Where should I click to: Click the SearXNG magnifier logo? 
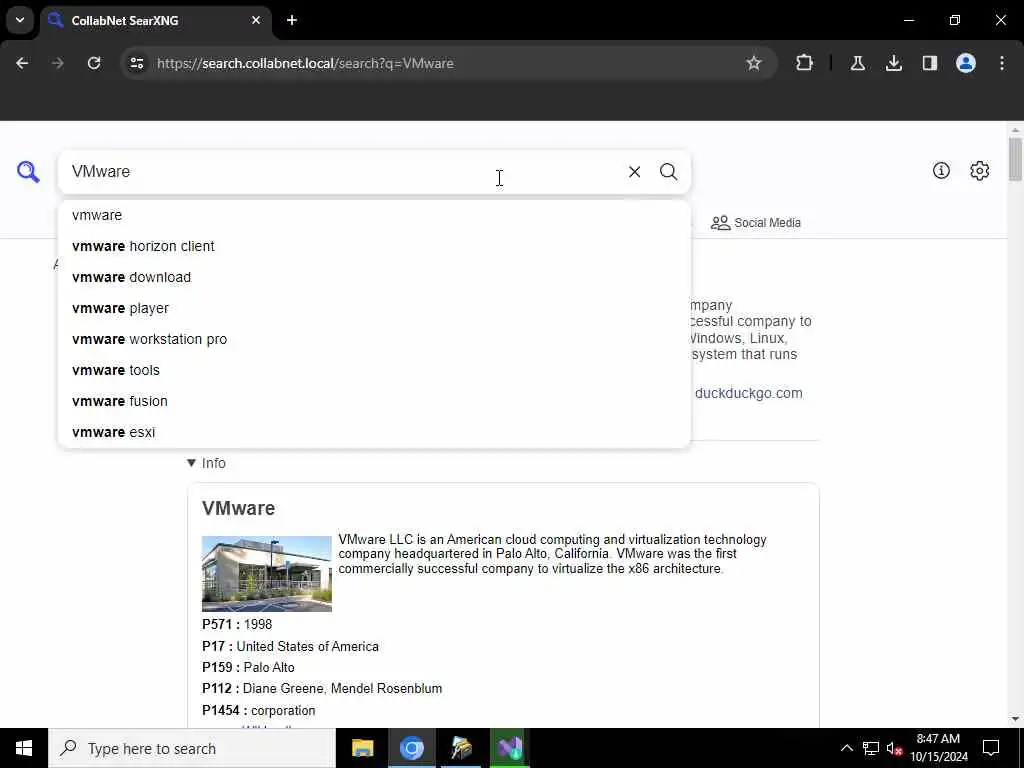point(28,172)
